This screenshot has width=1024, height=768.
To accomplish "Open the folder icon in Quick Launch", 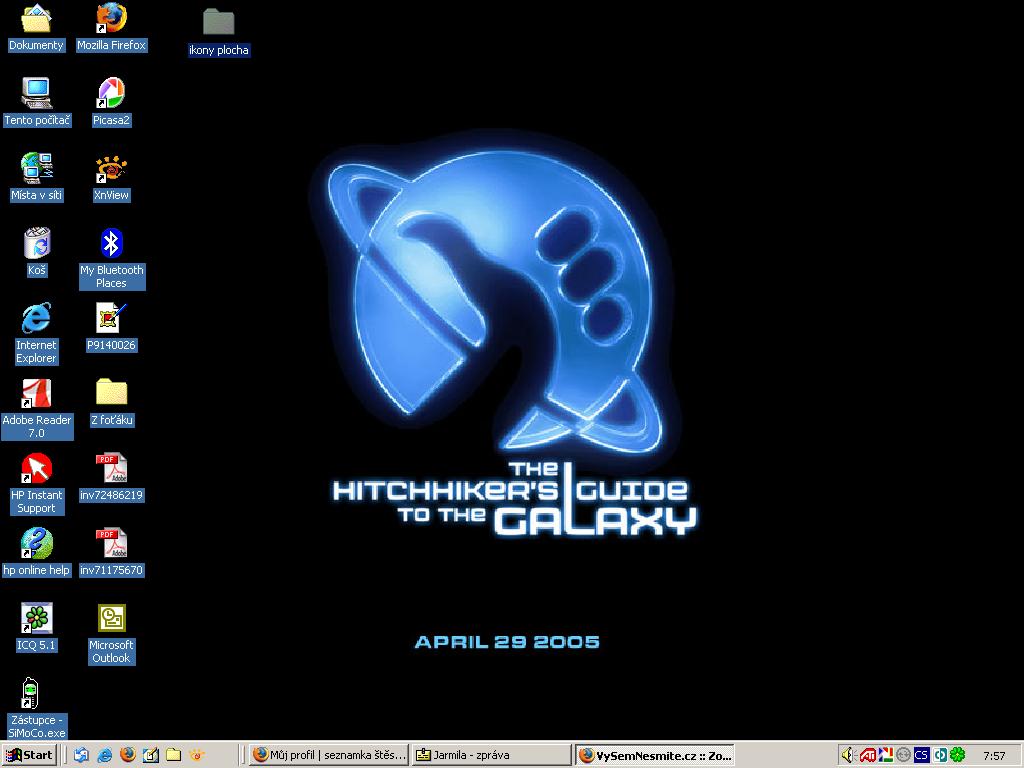I will click(x=173, y=755).
